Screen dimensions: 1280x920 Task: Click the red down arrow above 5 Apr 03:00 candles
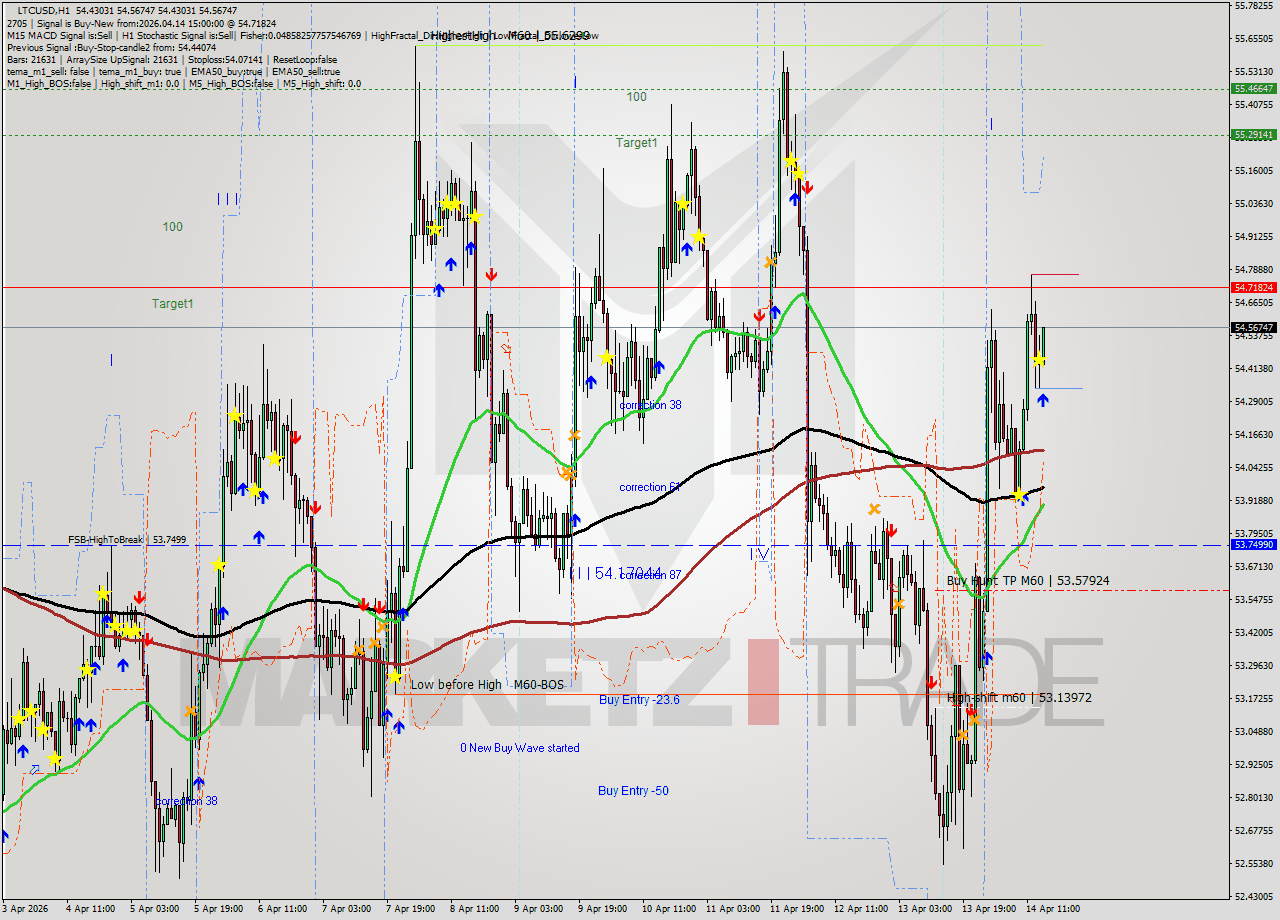138,598
